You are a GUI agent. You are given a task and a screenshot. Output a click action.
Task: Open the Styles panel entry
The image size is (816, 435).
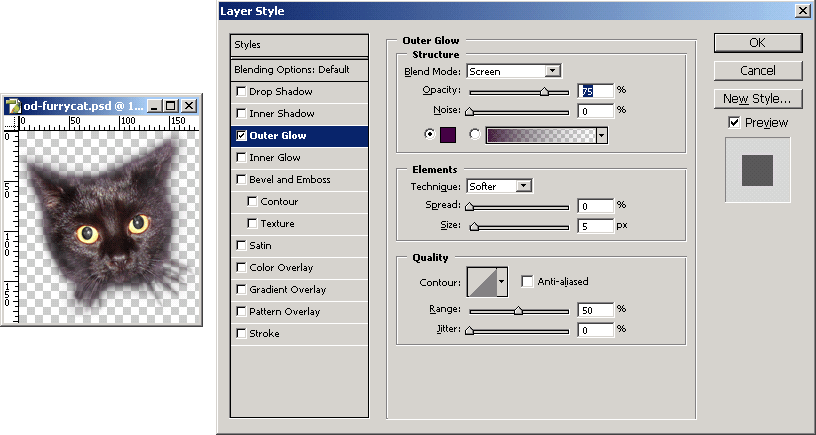[x=299, y=45]
